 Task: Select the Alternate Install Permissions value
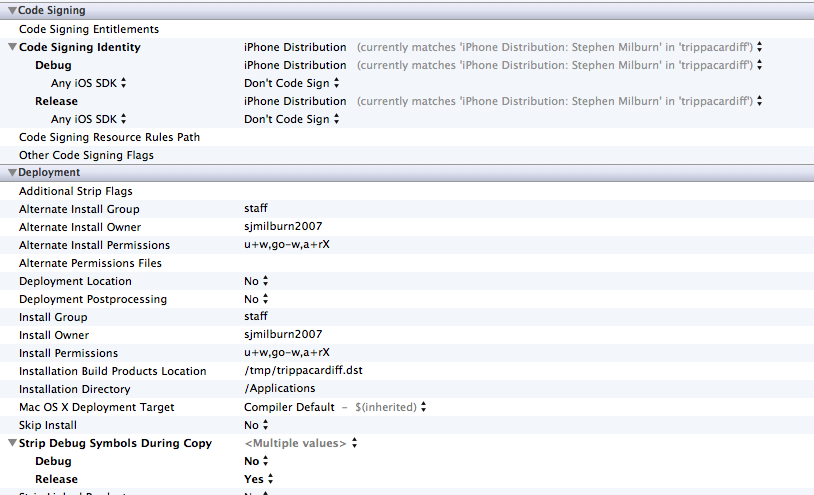coord(286,245)
